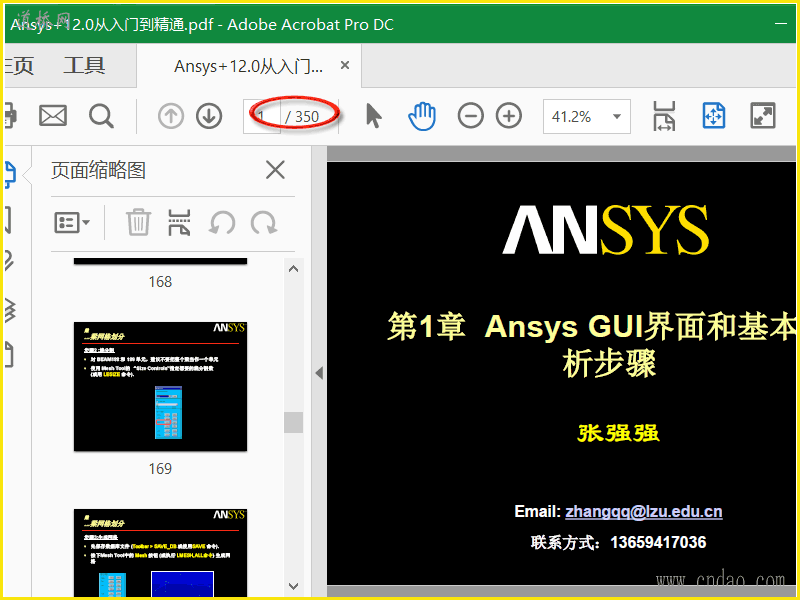
Task: Click the lowest icon in the sidebar
Action: [9, 355]
